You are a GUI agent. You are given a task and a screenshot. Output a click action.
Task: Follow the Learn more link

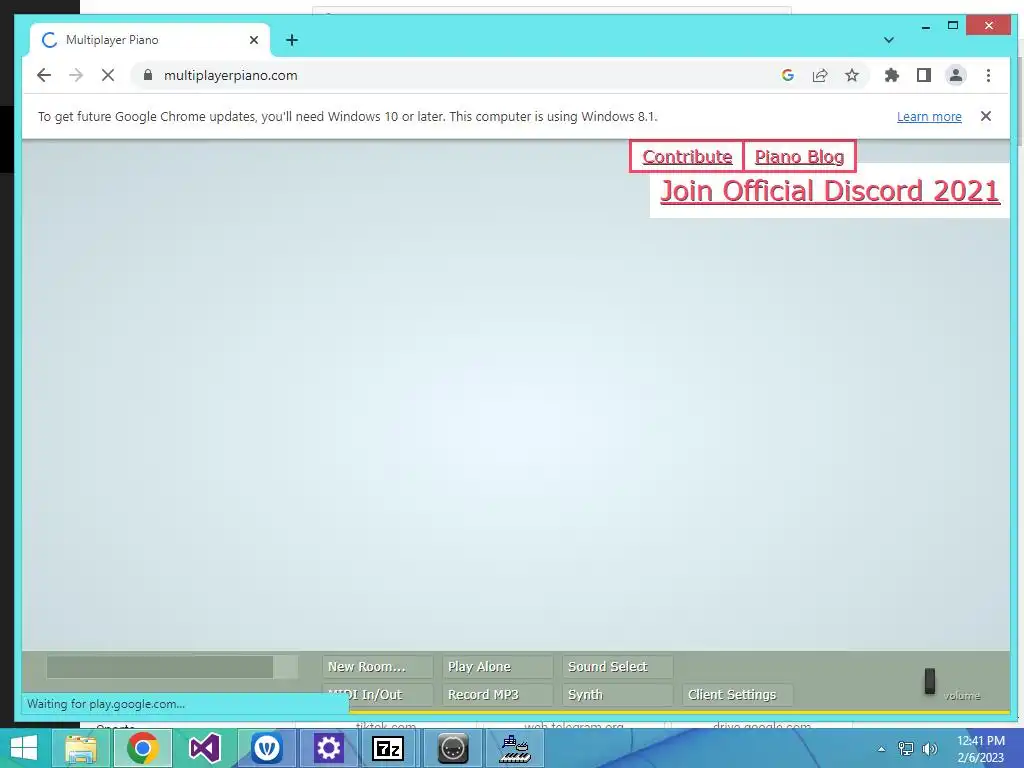tap(929, 116)
